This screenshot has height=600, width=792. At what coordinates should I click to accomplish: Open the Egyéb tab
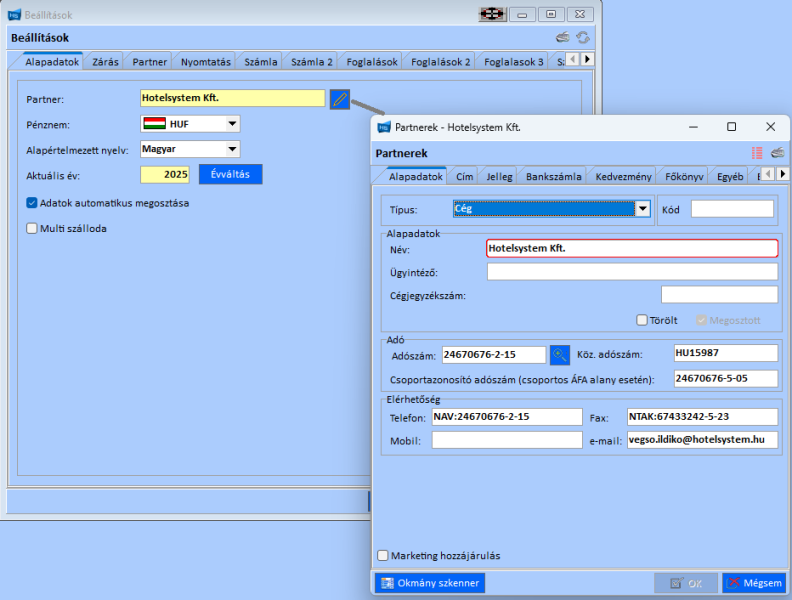tap(730, 176)
